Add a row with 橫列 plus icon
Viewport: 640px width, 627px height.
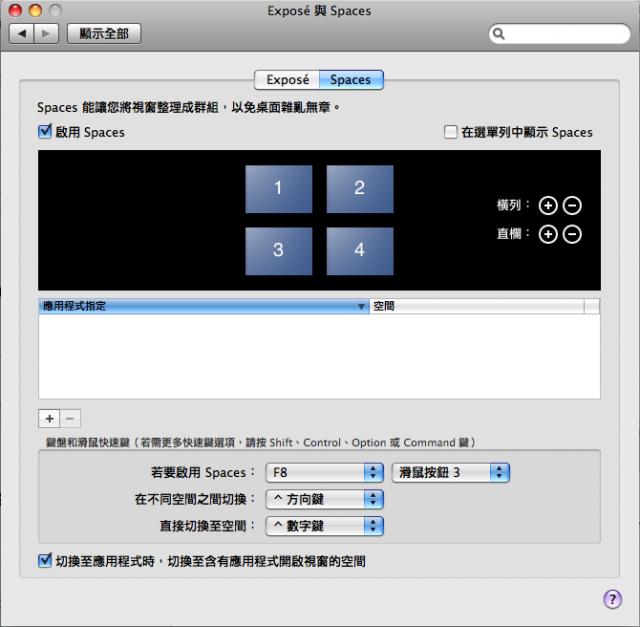point(548,205)
